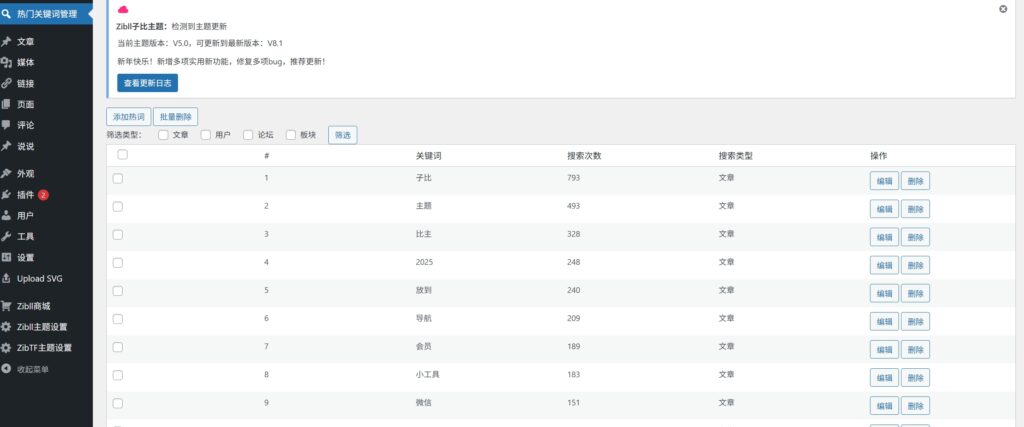The height and width of the screenshot is (427, 1024).
Task: Click the 外观 appearance brush icon
Action: [x=7, y=173]
